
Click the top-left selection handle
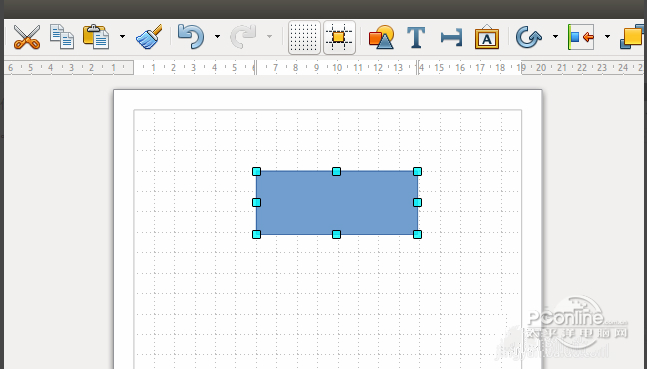(256, 171)
